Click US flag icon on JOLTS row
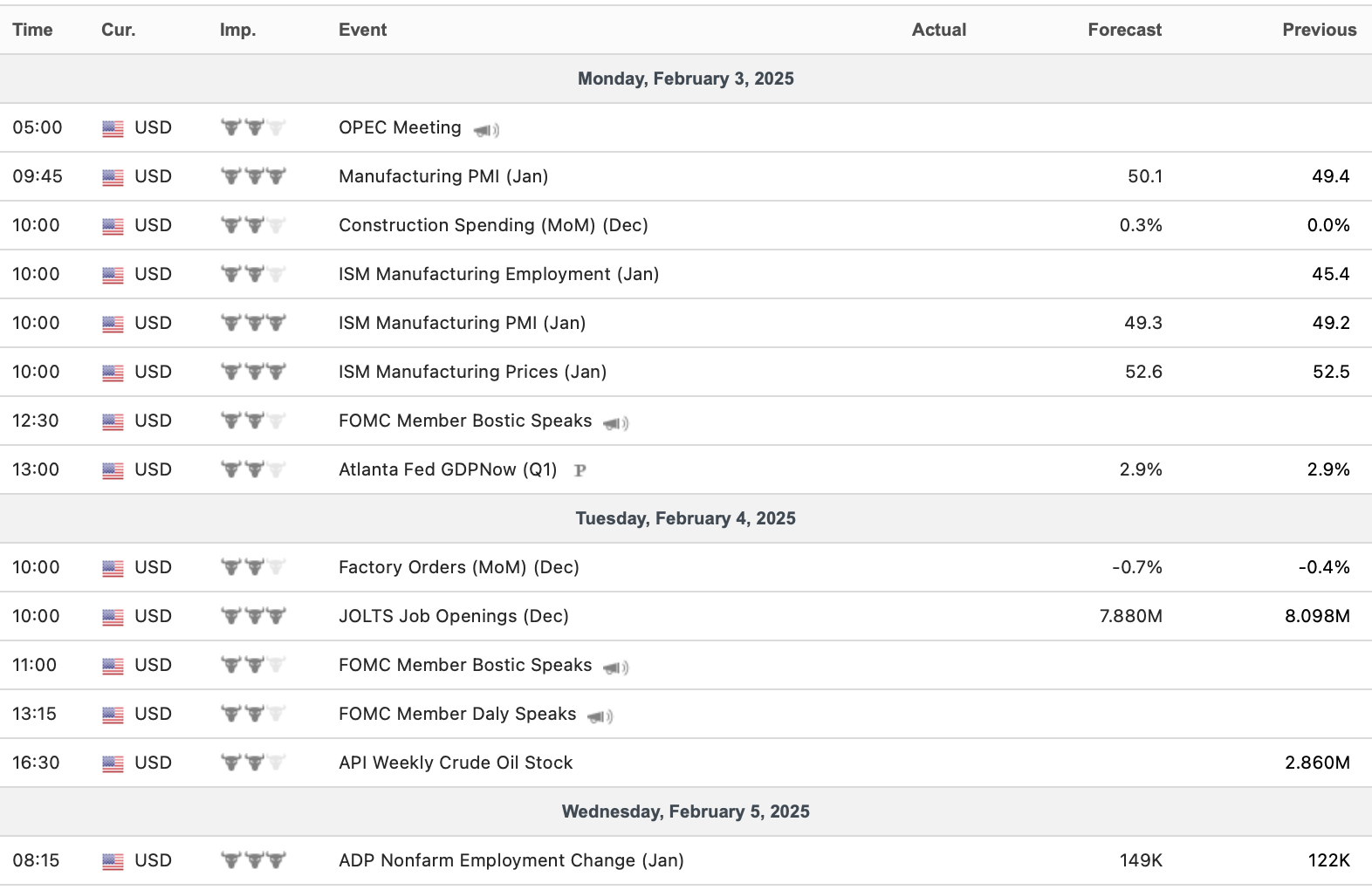1372x890 pixels. pos(113,617)
